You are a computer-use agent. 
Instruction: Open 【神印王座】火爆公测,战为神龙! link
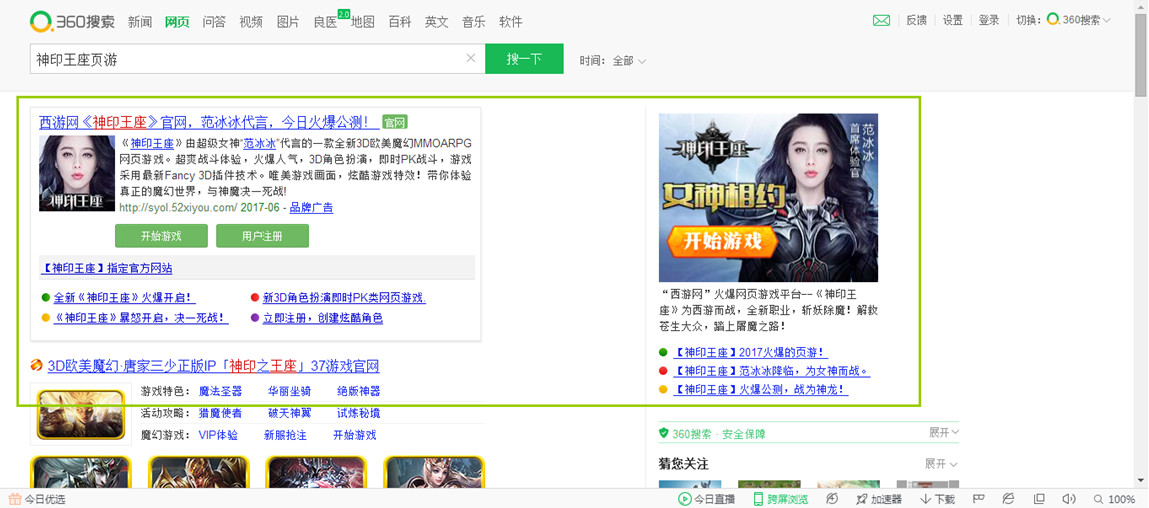tap(760, 390)
